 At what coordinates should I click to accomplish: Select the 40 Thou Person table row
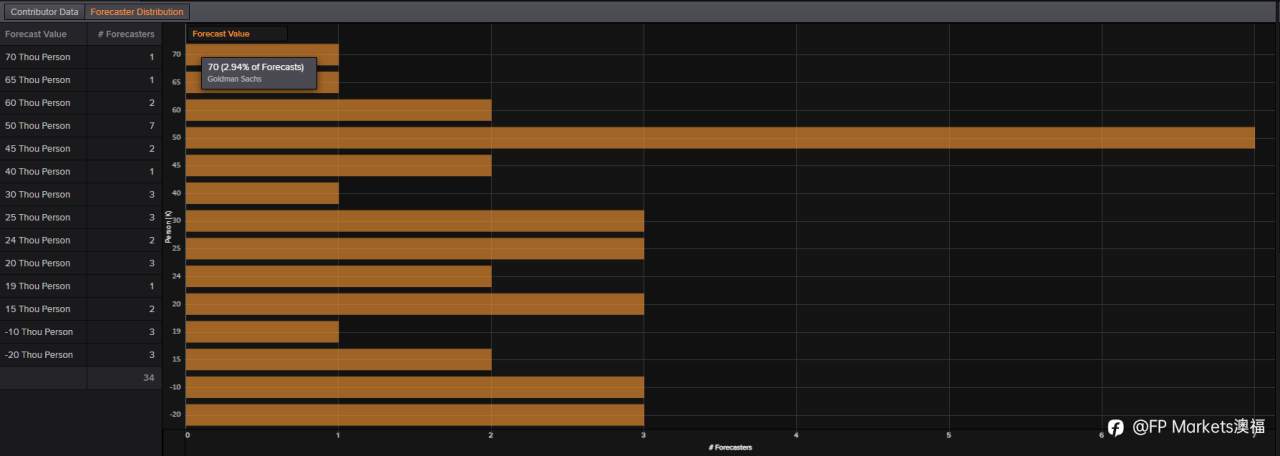[x=80, y=172]
